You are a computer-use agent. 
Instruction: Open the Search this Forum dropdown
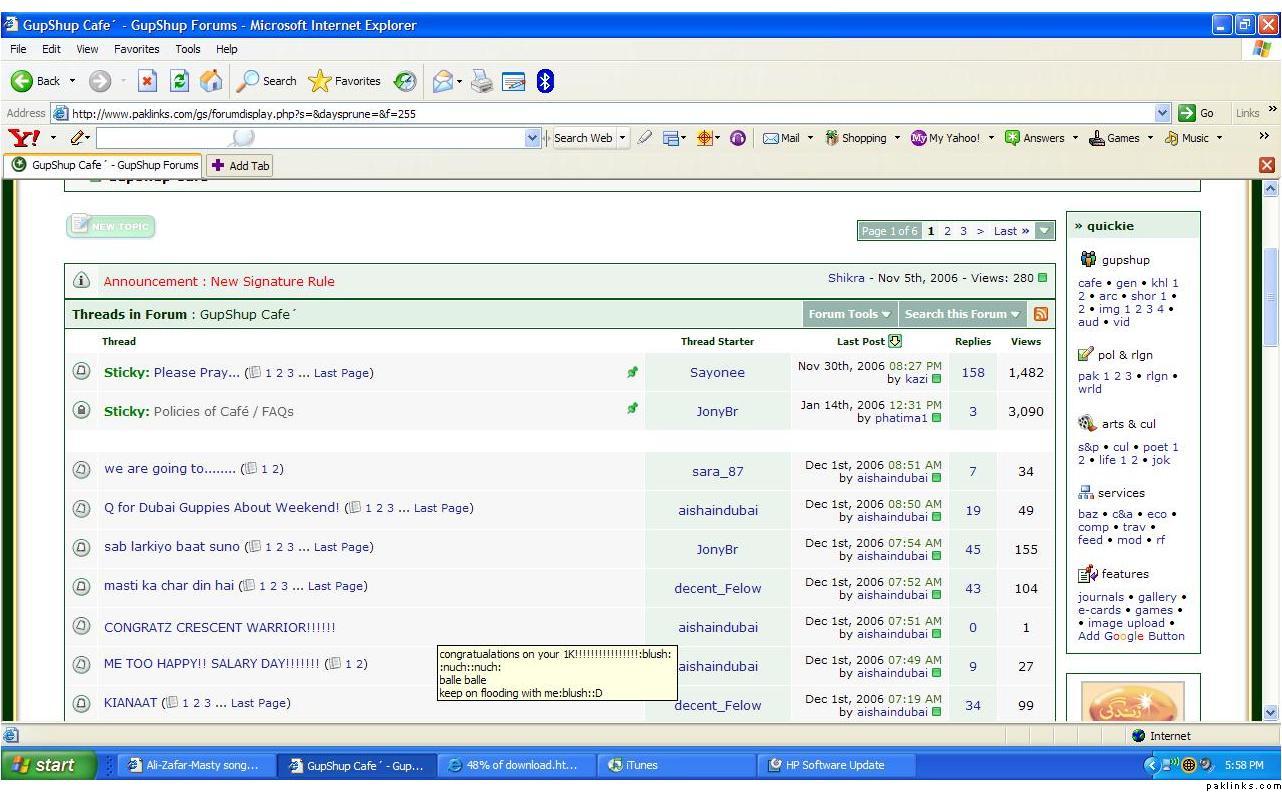(x=961, y=314)
